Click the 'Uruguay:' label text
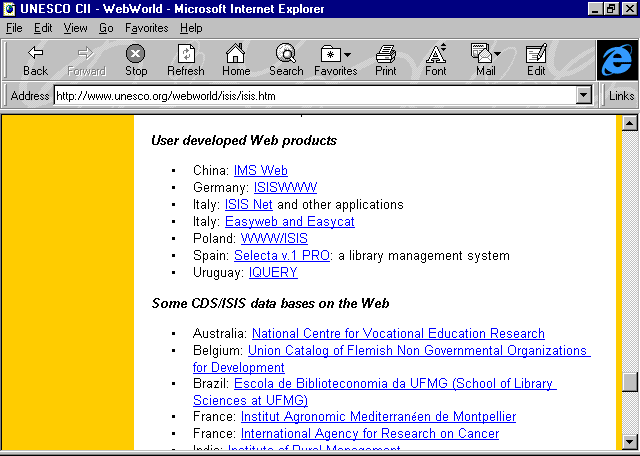 coord(218,272)
